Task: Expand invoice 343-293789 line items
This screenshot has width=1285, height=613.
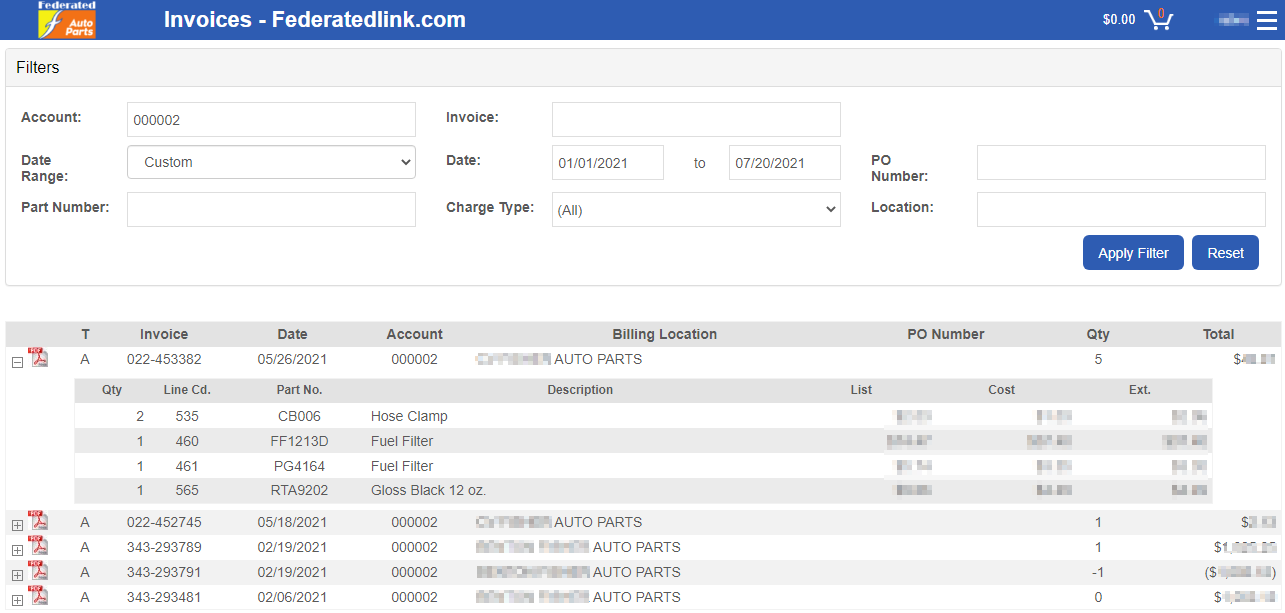Action: tap(17, 550)
